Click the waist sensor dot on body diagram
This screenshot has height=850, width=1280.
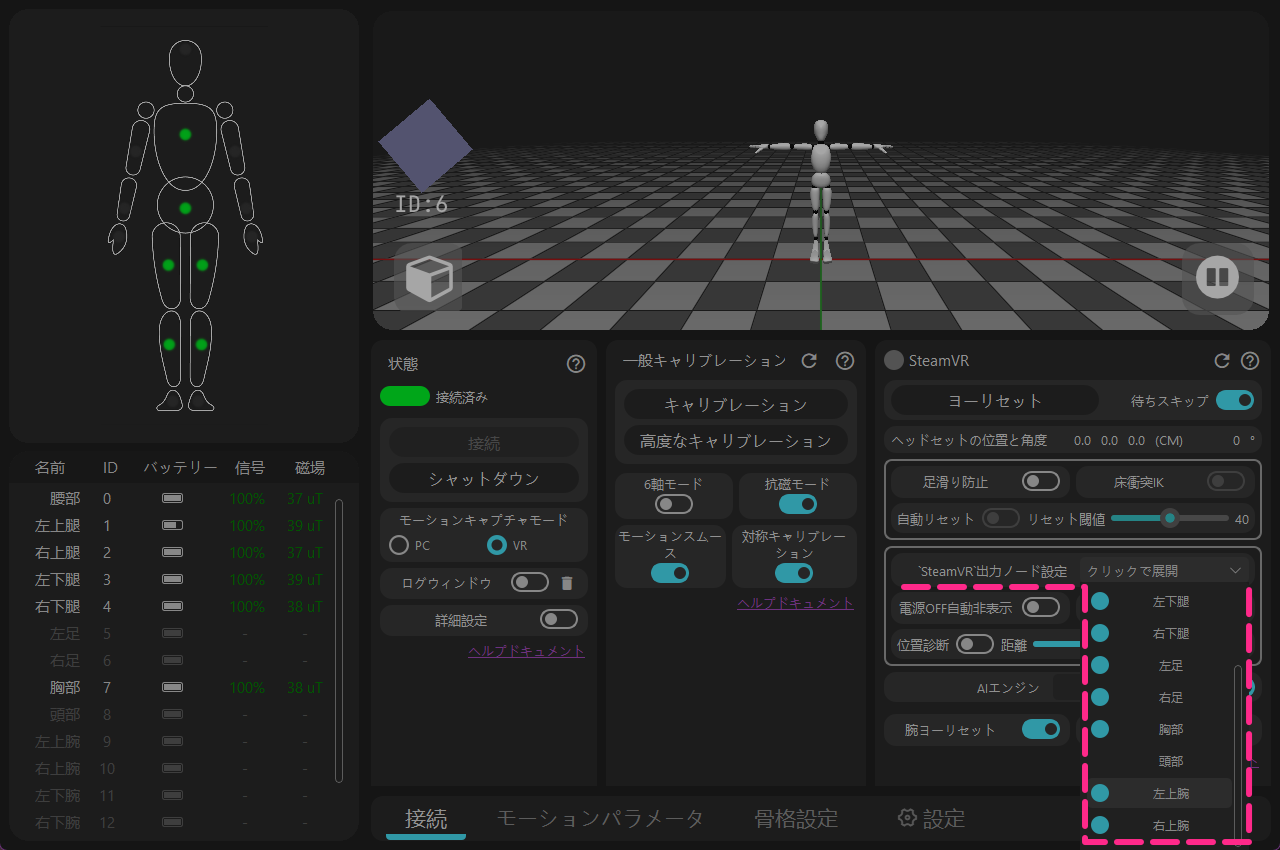(x=185, y=208)
